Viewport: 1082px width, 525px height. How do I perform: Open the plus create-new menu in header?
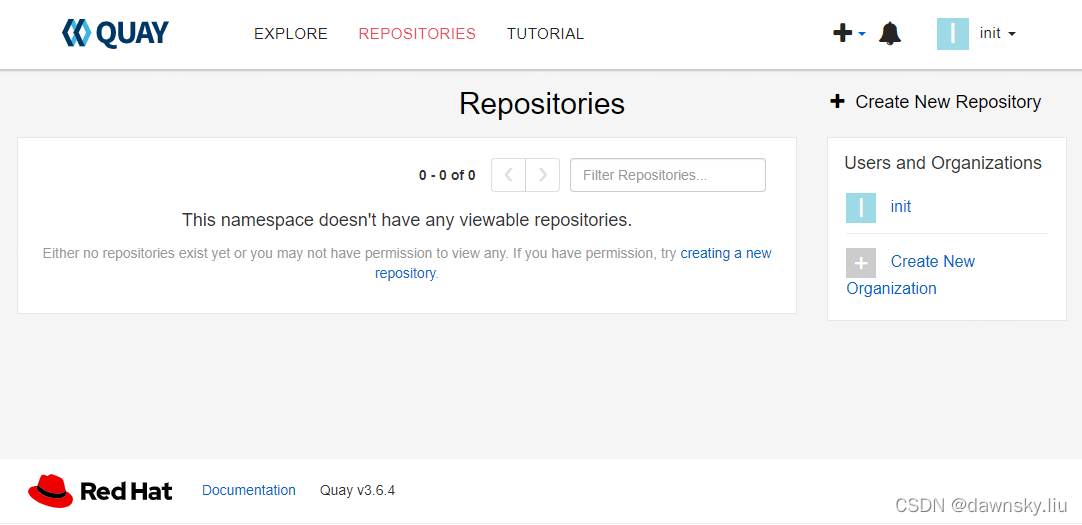click(x=849, y=33)
